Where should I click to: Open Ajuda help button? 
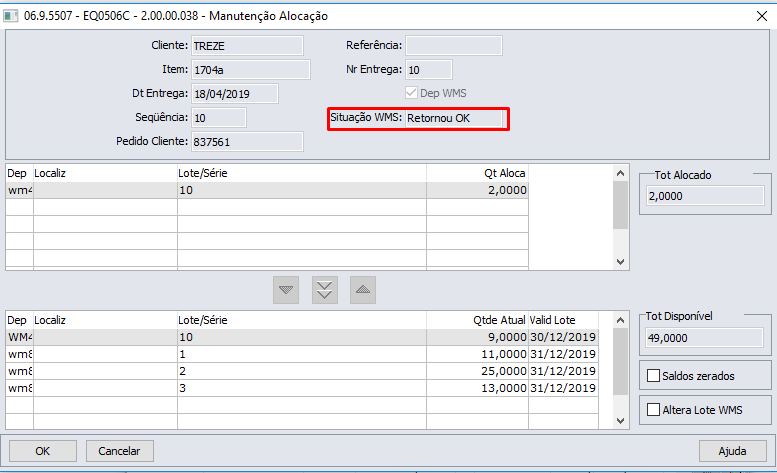point(732,451)
